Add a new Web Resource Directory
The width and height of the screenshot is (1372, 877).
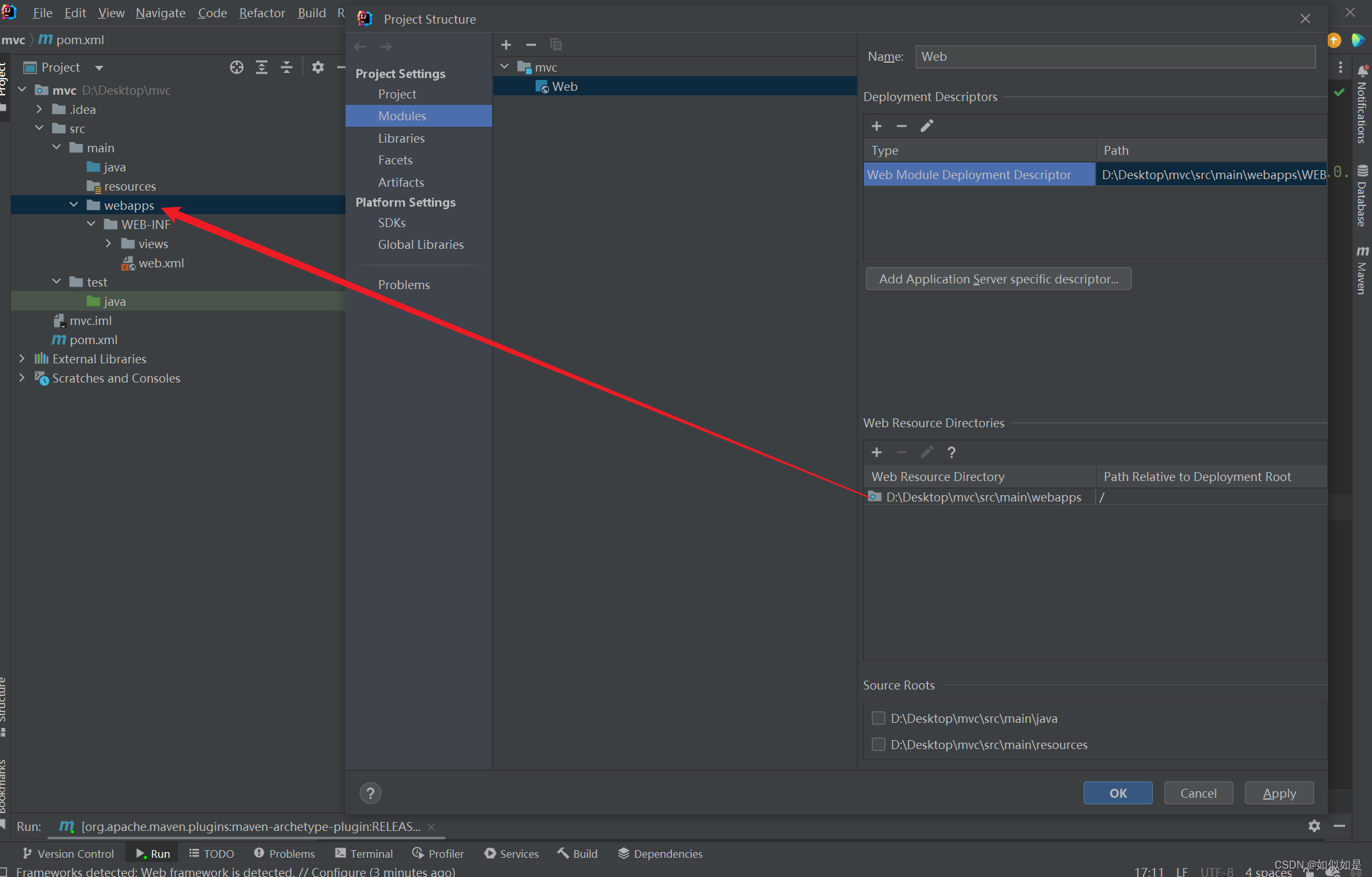[x=876, y=452]
